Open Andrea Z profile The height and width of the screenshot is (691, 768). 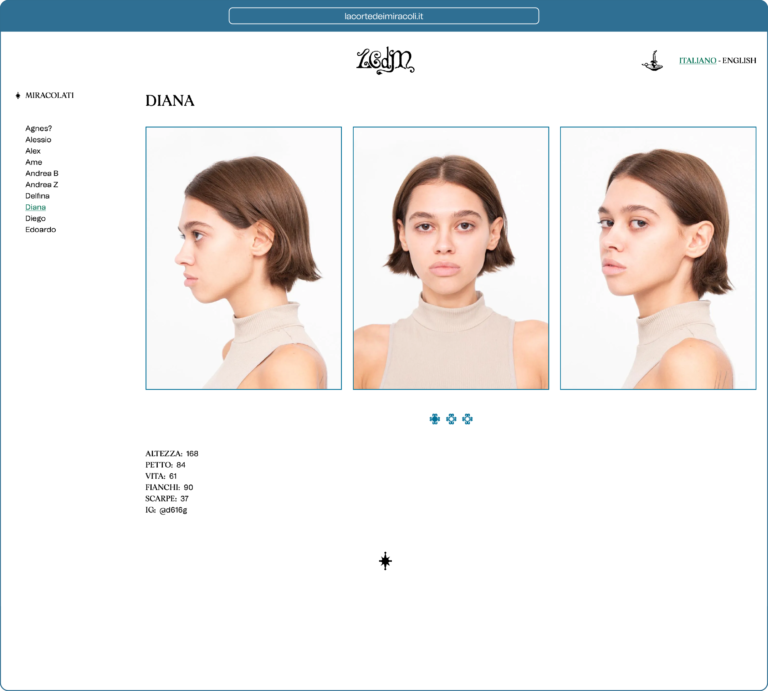(42, 185)
